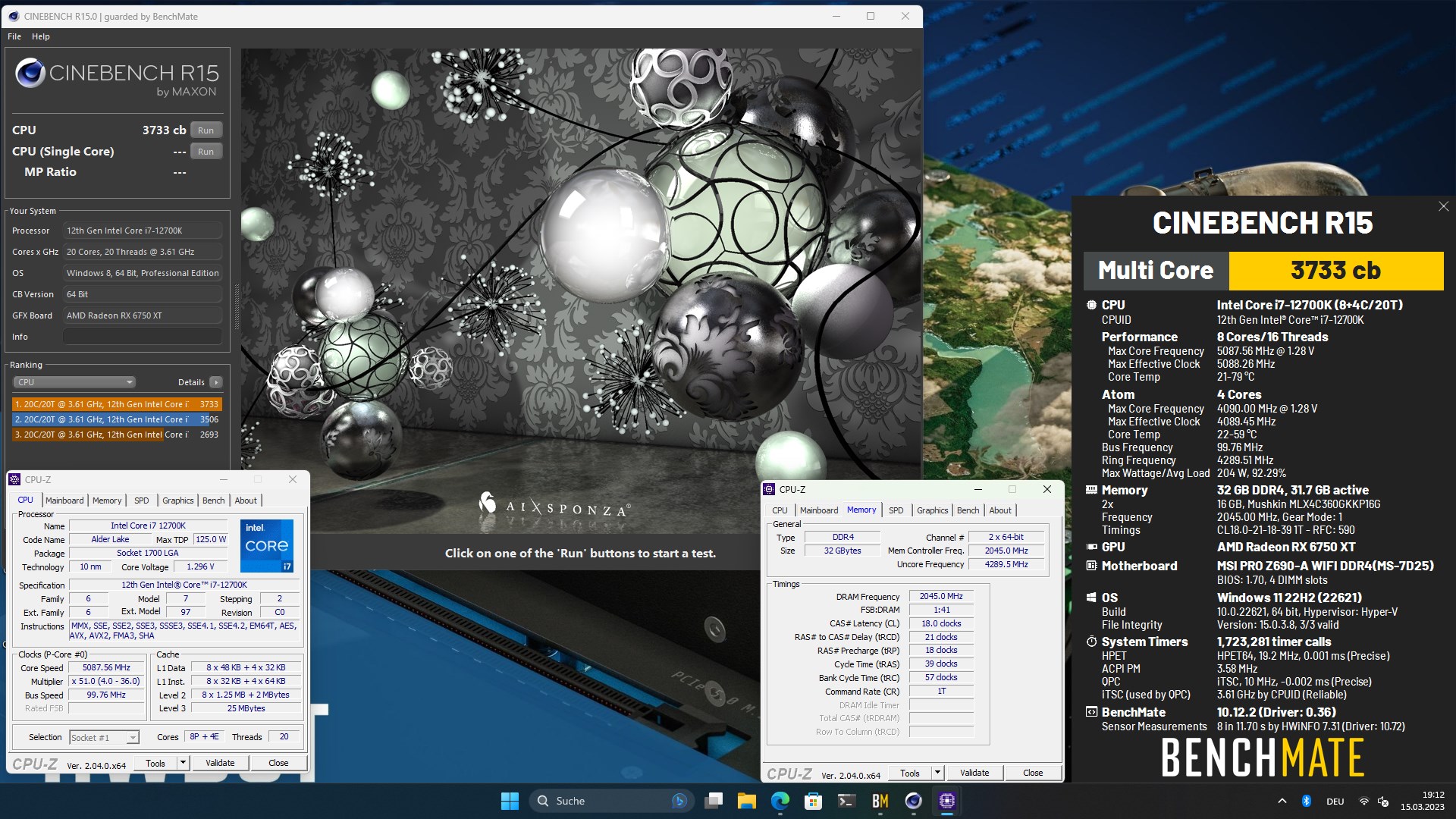Switch to CPU-Z on the taskbar
Image resolution: width=1456 pixels, height=819 pixels.
tap(947, 801)
